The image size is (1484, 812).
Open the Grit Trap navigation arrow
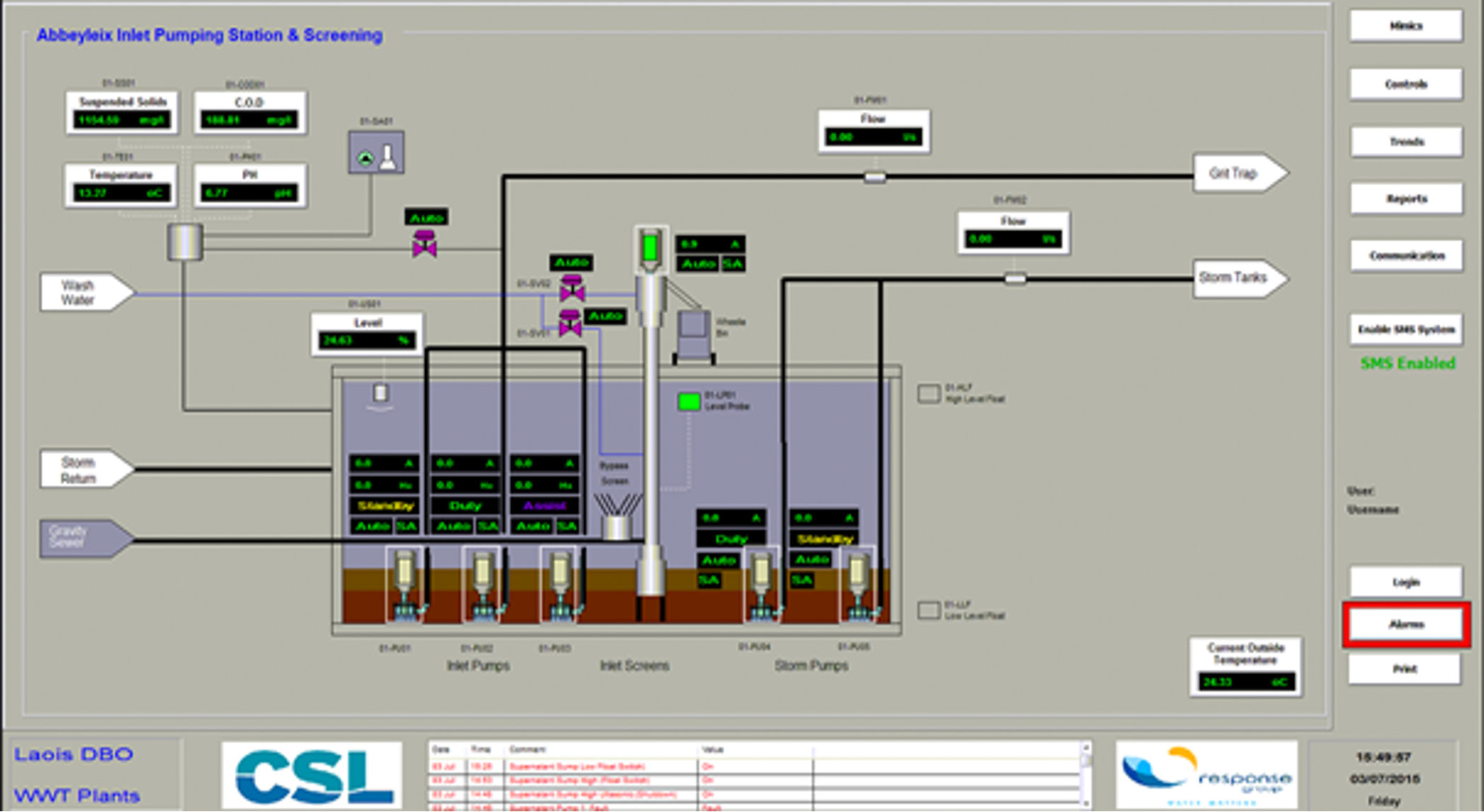(1239, 173)
